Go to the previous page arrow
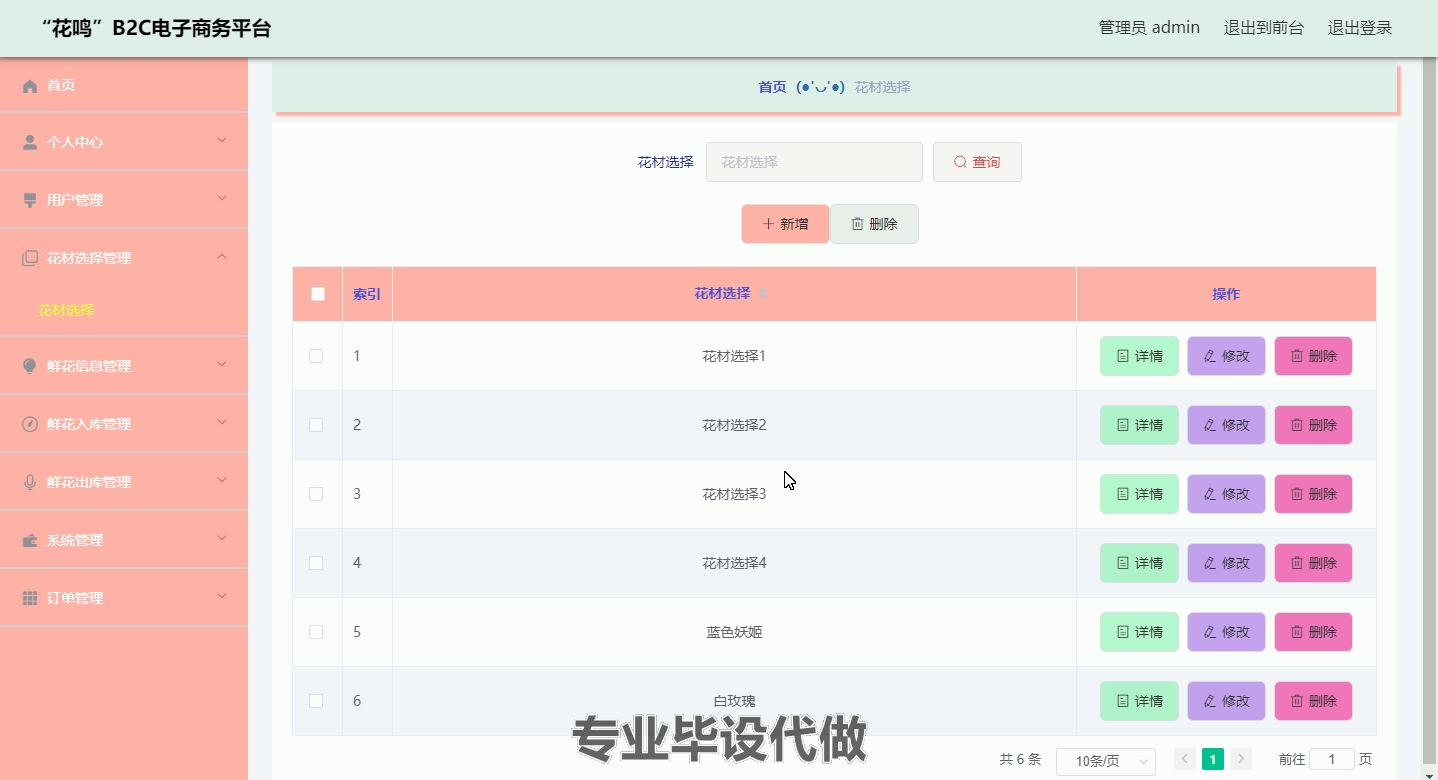 click(1185, 759)
